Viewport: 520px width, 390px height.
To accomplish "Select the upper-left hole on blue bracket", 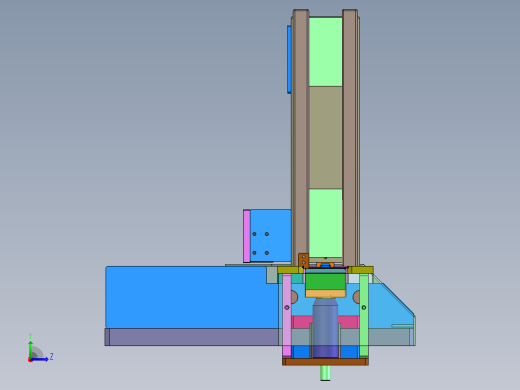I will point(254,234).
